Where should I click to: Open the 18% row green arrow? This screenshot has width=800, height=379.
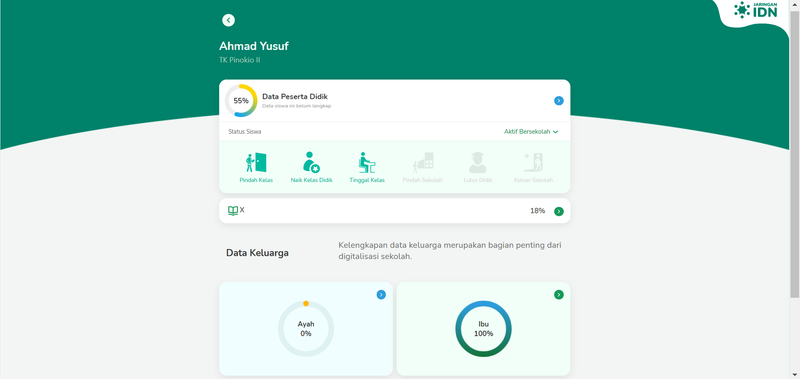559,211
